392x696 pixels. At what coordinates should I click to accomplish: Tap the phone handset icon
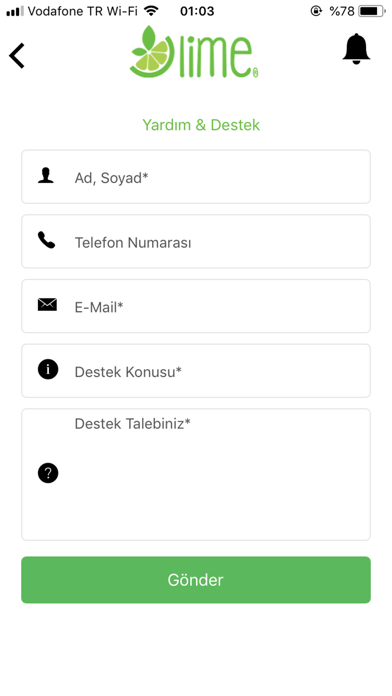tap(46, 240)
